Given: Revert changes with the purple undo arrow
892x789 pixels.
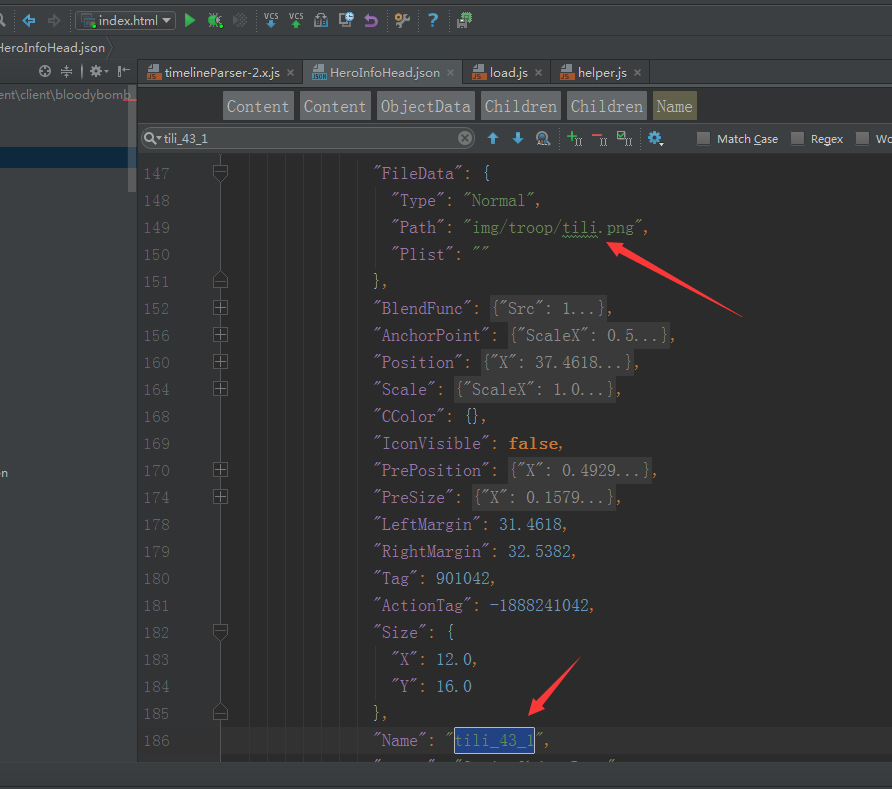Looking at the screenshot, I should pos(371,20).
